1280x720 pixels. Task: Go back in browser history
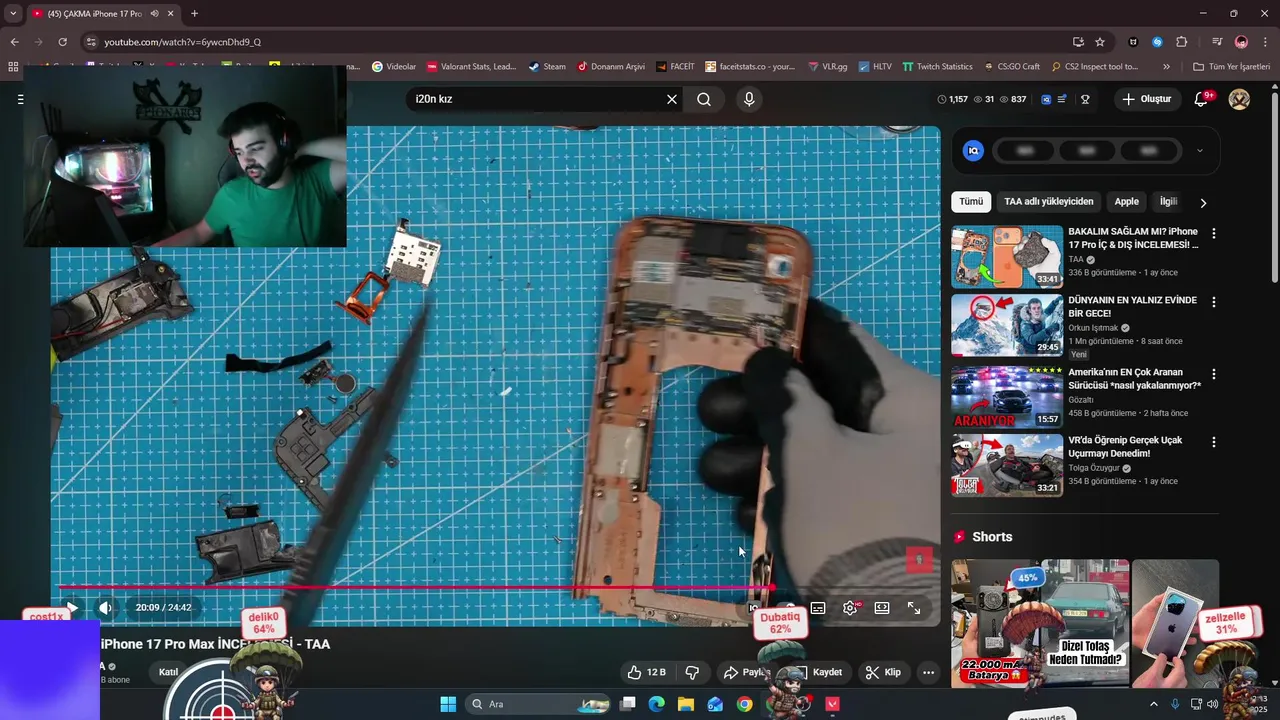(14, 42)
